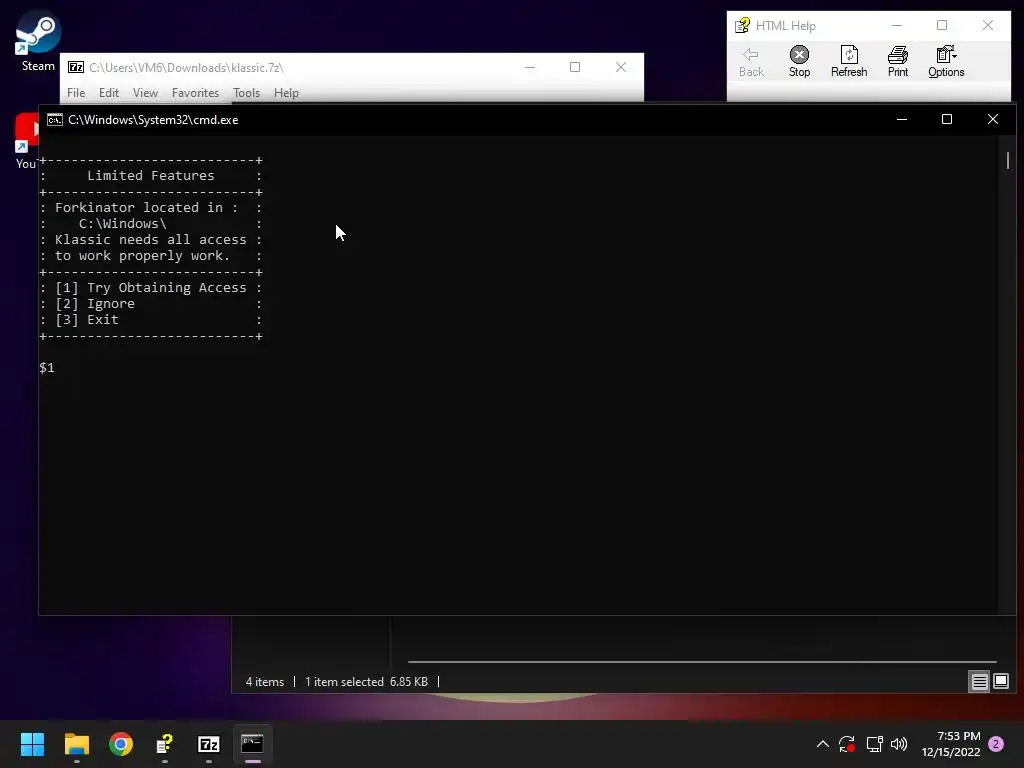Click the '[2] Ignore' line
The height and width of the screenshot is (768, 1024).
pos(95,304)
